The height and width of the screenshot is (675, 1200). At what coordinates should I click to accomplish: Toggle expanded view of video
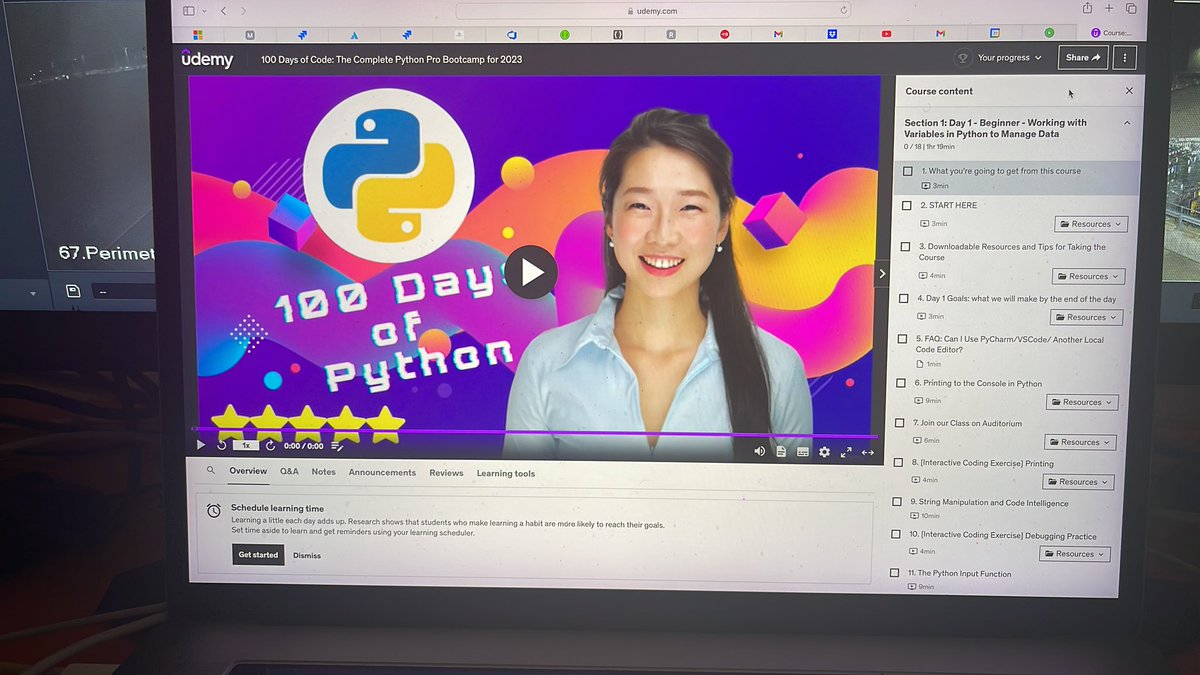tap(867, 453)
